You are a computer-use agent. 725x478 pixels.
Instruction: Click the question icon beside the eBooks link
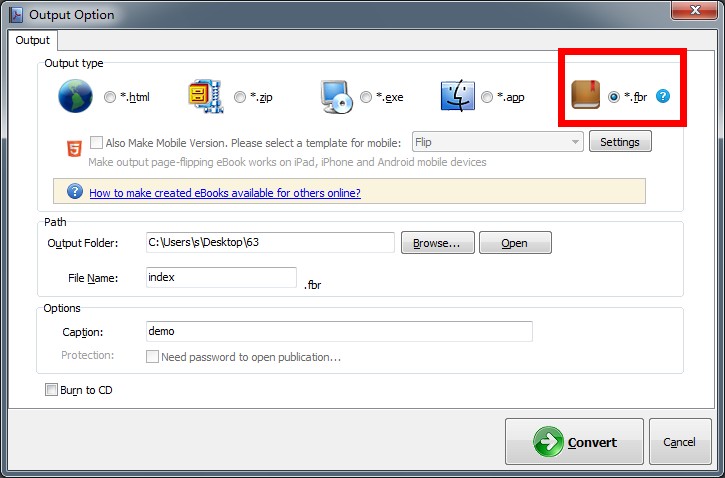coord(75,191)
